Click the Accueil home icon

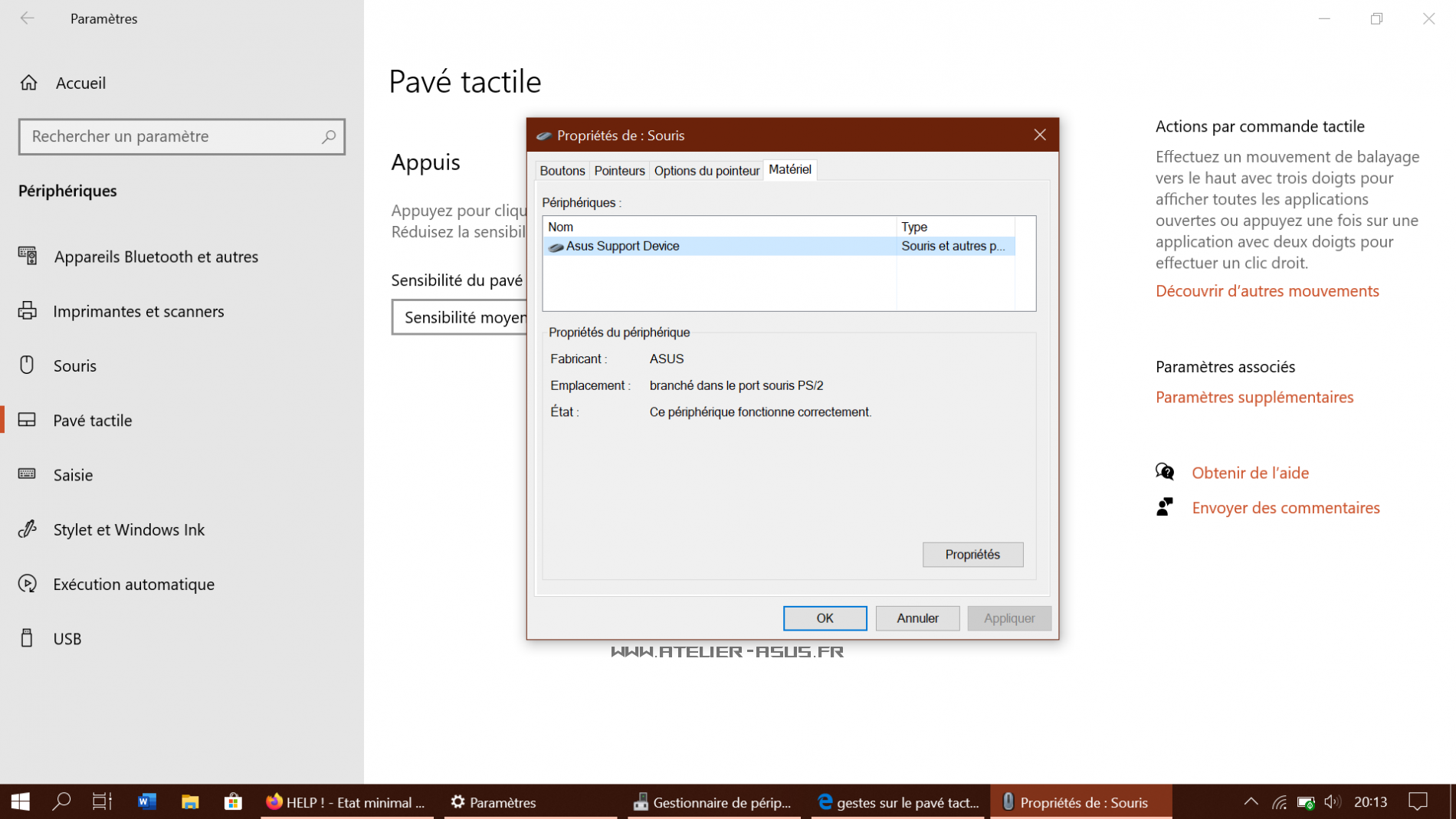[x=29, y=83]
